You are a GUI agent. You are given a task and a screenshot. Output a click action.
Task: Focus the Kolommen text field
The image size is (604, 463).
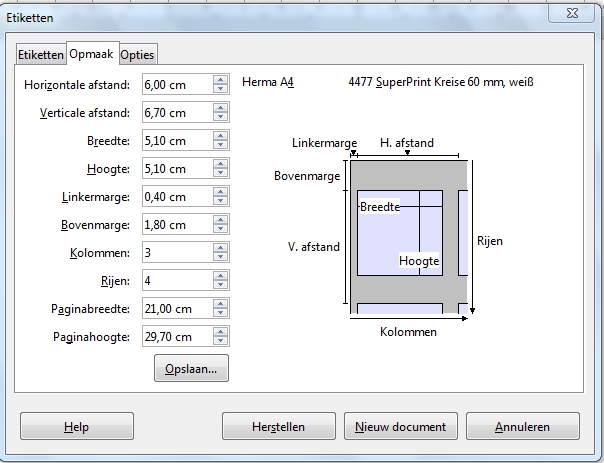tap(177, 253)
